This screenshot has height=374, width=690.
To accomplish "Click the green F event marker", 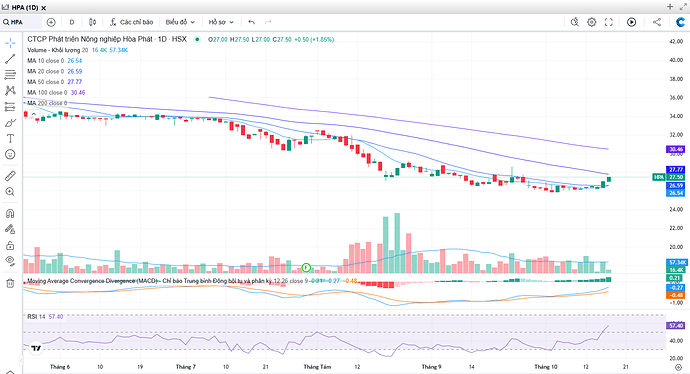I will 306,267.
